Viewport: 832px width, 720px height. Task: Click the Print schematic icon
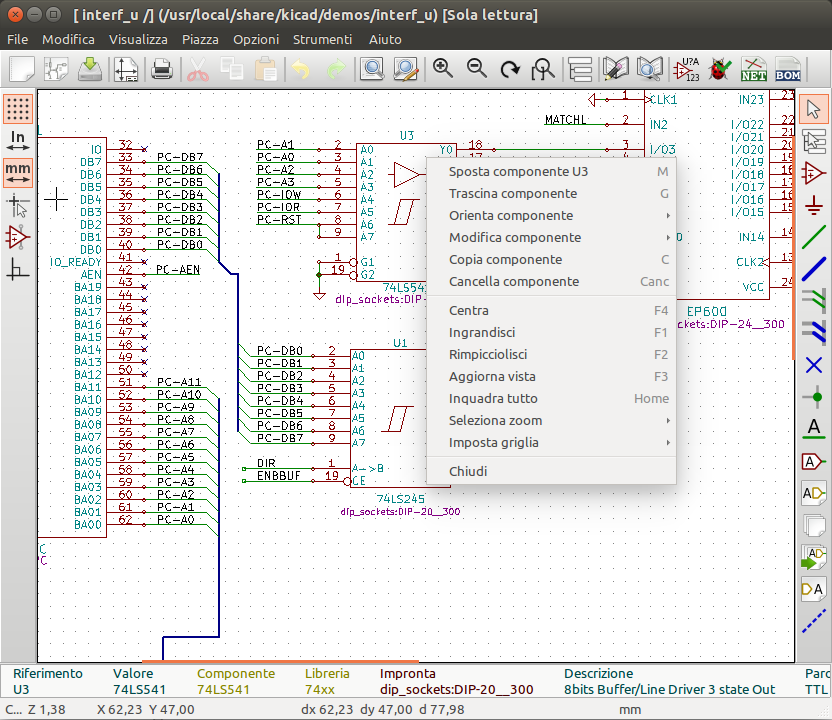(x=162, y=69)
